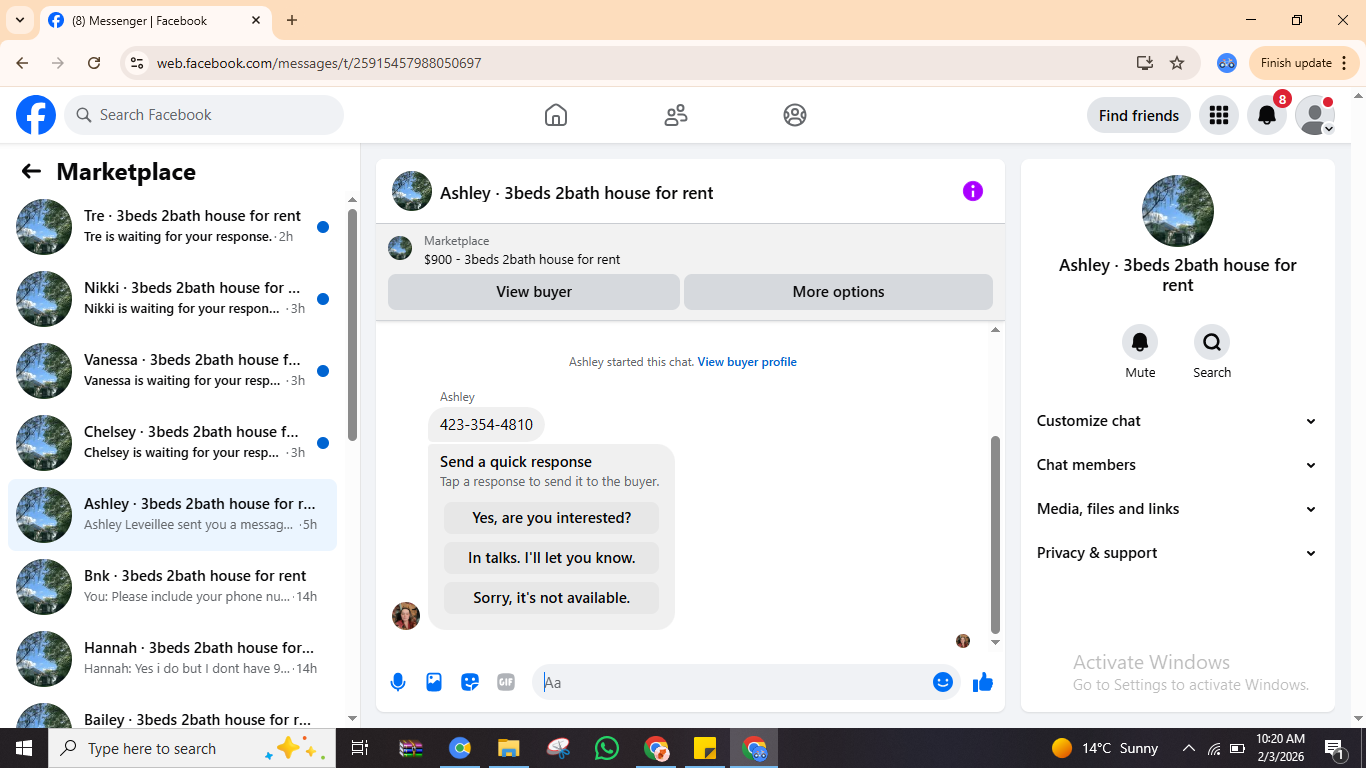Send 'Yes, are you interested?' quick response
Image resolution: width=1366 pixels, height=768 pixels.
pyautogui.click(x=552, y=518)
